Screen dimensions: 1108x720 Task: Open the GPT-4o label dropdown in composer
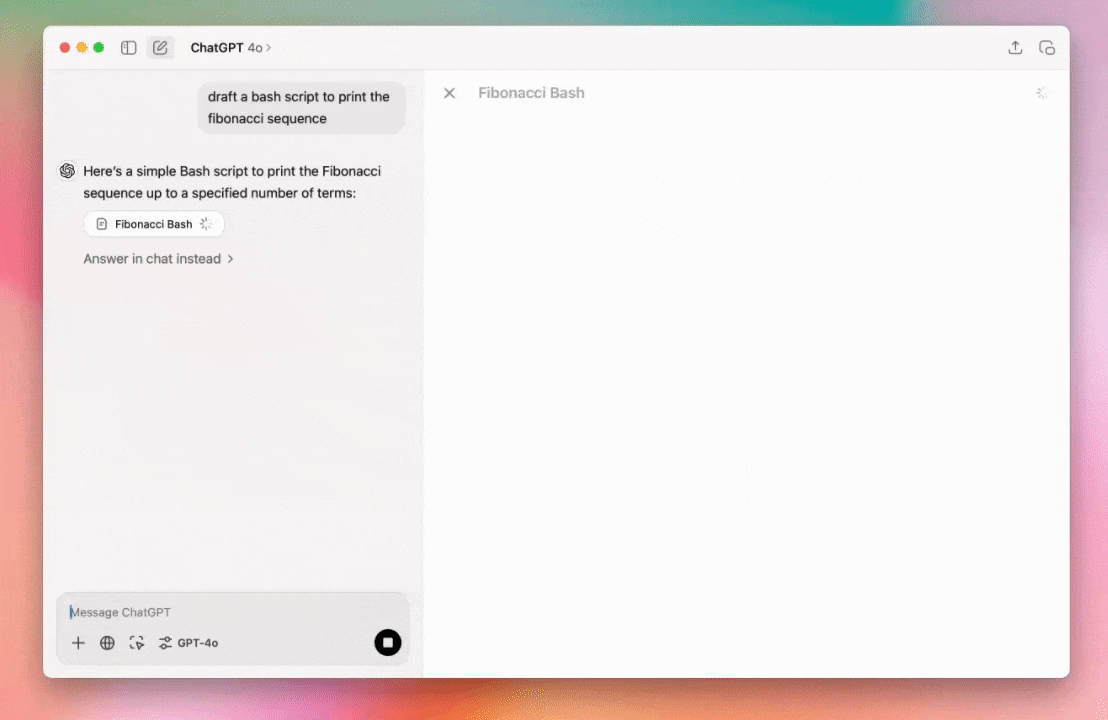tap(197, 643)
